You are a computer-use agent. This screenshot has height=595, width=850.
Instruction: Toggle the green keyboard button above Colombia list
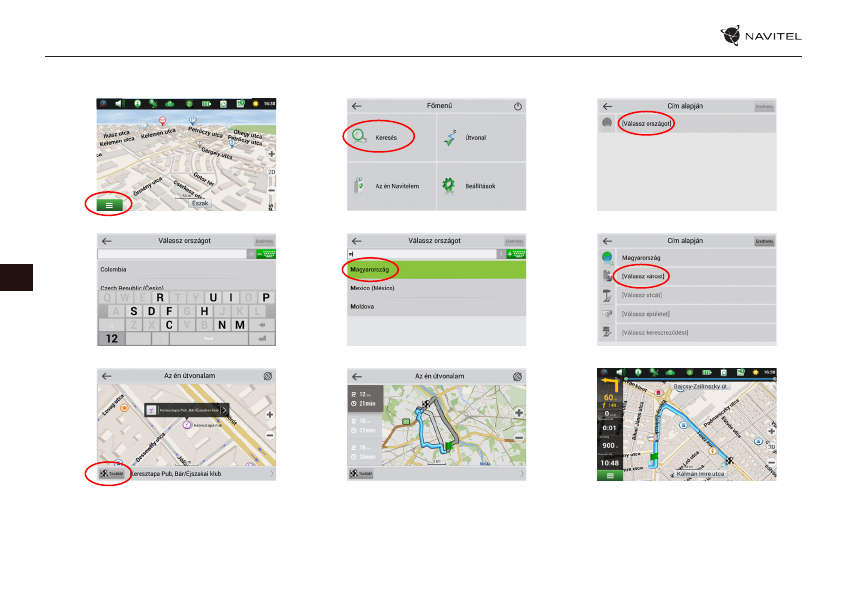[x=266, y=254]
